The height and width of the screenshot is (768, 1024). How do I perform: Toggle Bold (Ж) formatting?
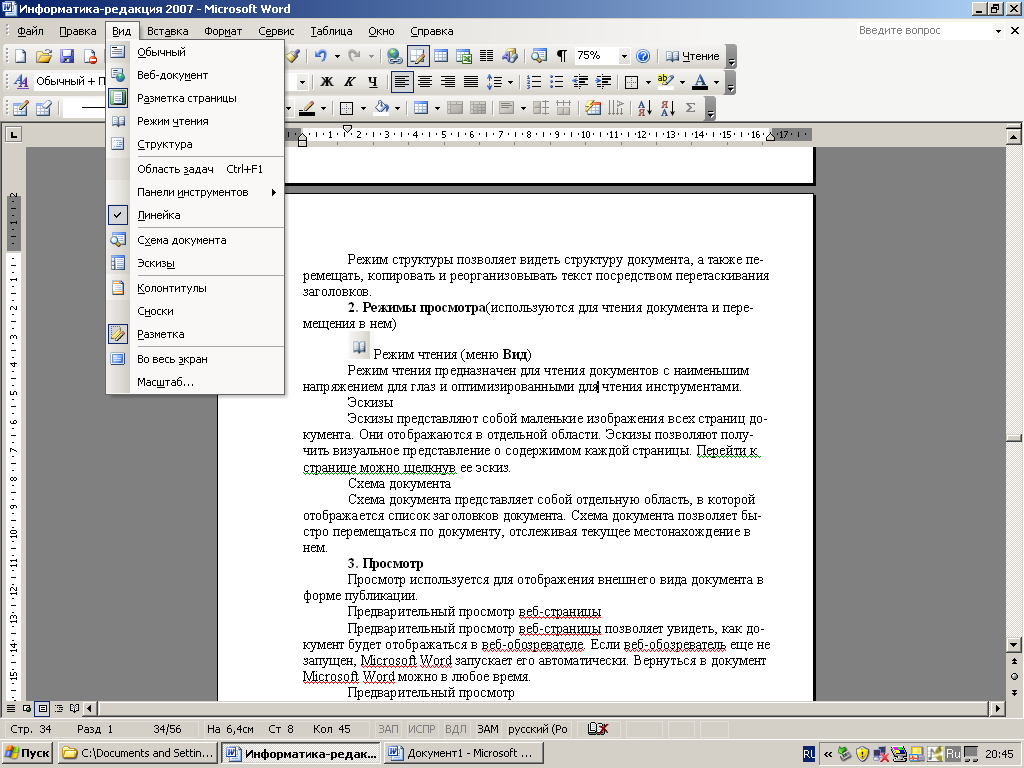tap(327, 82)
